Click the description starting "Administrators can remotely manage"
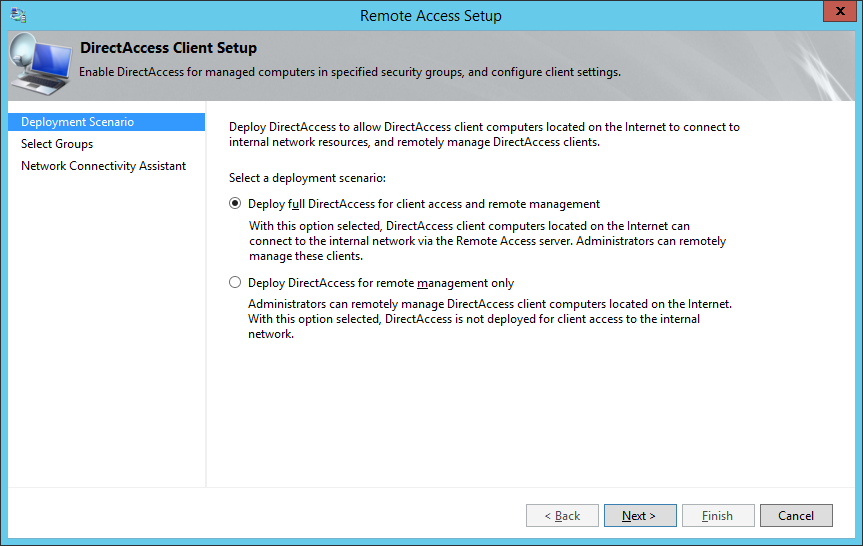This screenshot has width=863, height=546. click(x=490, y=319)
